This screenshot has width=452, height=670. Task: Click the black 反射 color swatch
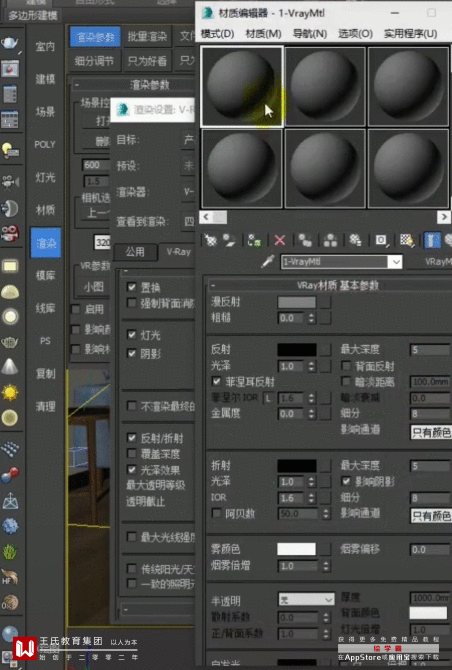pos(296,350)
